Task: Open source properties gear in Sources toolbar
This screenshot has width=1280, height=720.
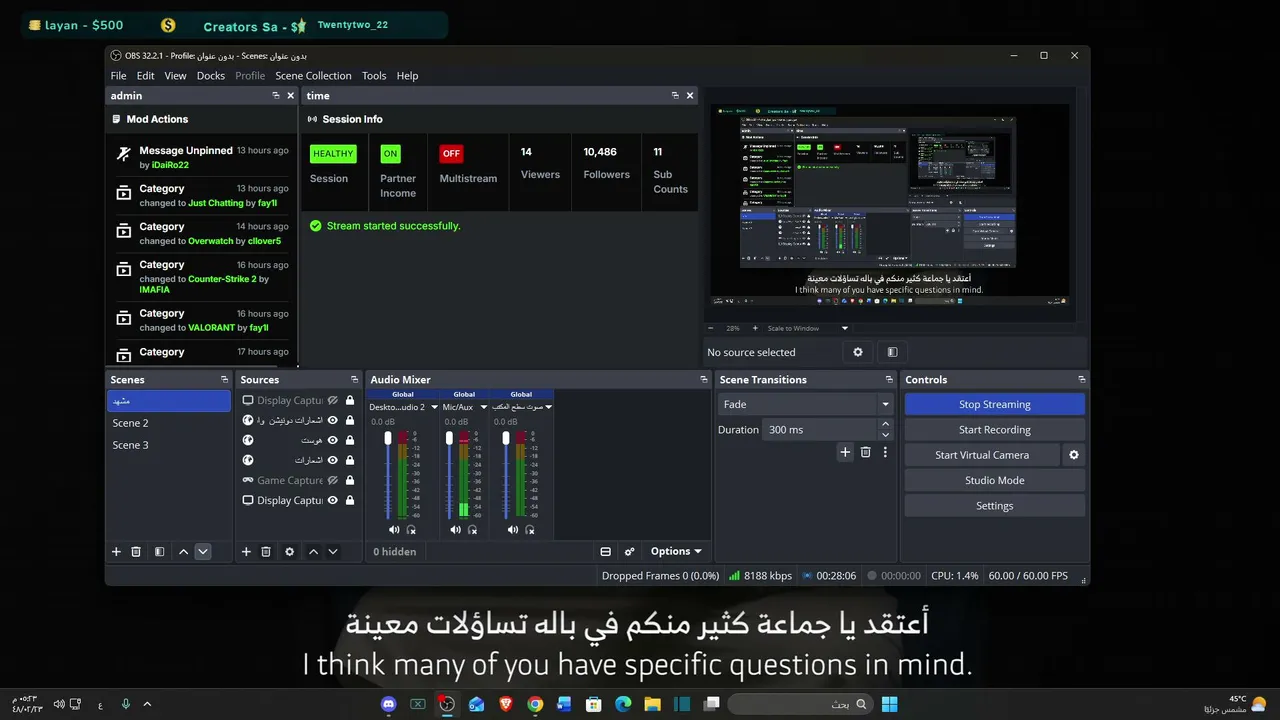Action: [290, 552]
